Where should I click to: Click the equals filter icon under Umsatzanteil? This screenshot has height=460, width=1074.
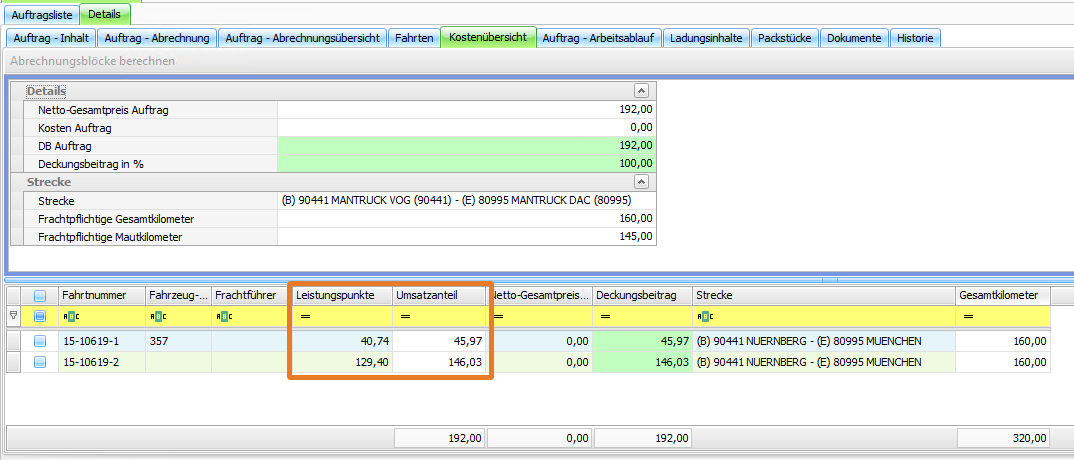(405, 317)
